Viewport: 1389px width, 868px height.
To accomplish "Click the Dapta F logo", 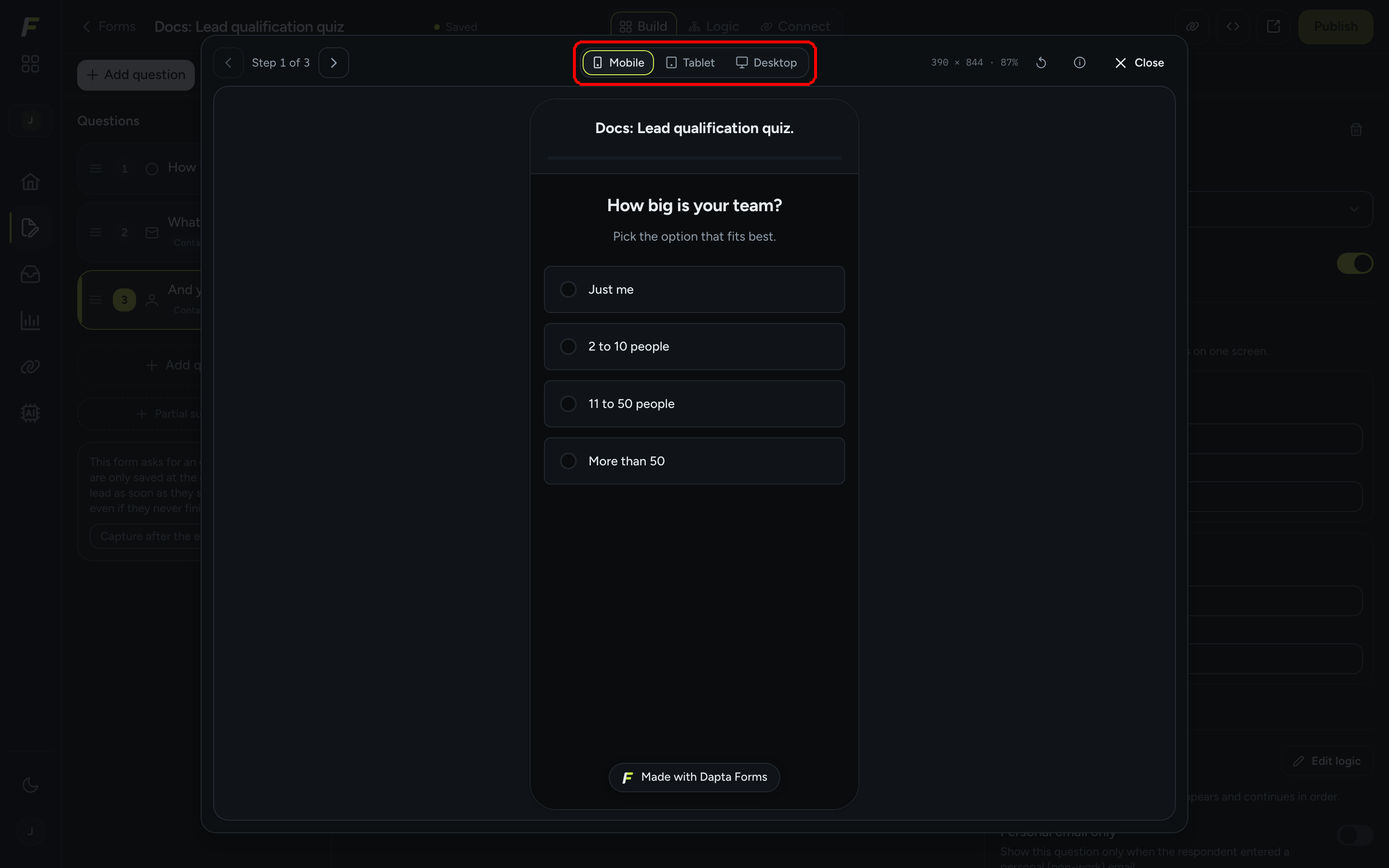I will [30, 27].
